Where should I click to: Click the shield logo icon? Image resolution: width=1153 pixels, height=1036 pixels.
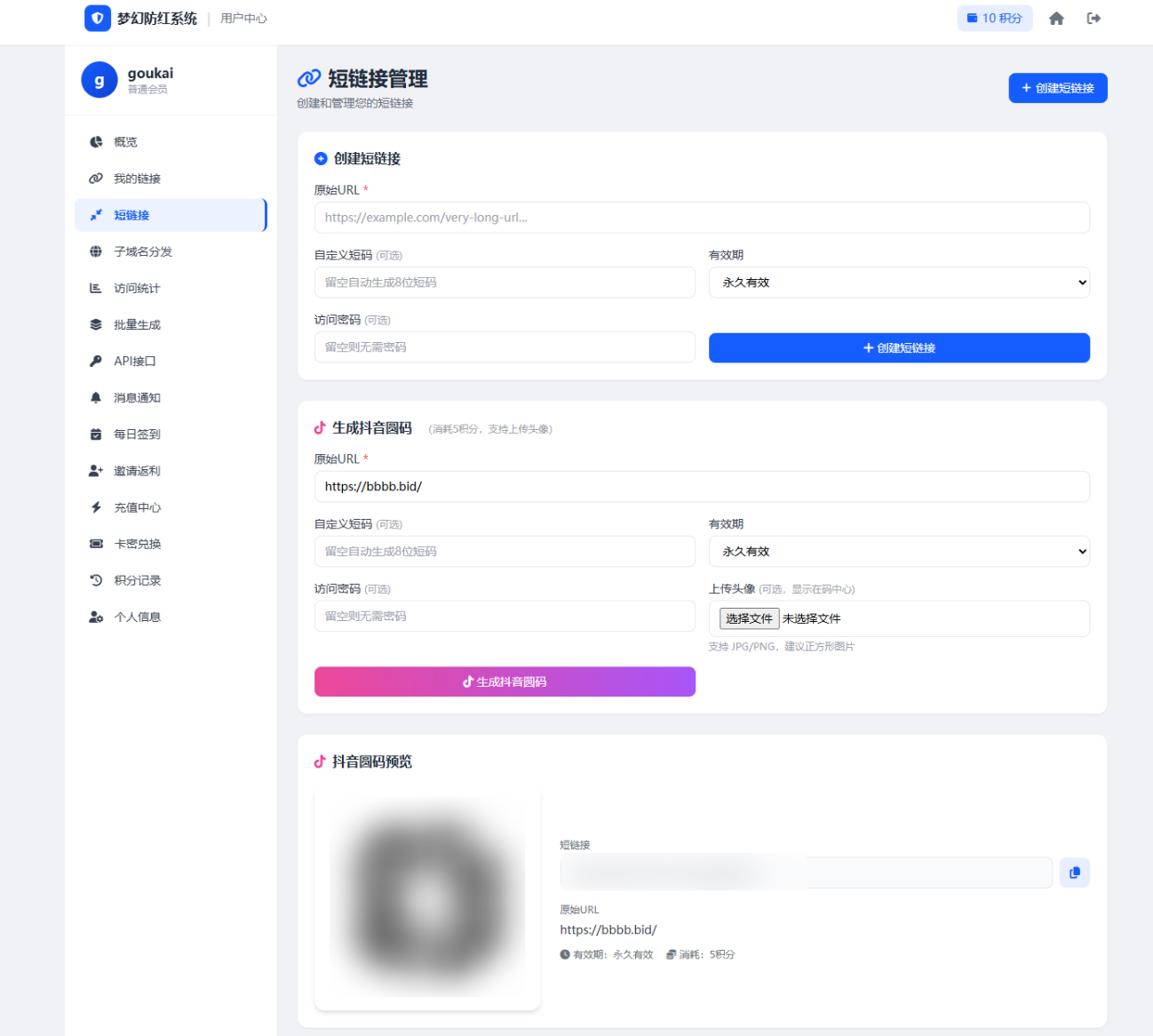click(98, 18)
